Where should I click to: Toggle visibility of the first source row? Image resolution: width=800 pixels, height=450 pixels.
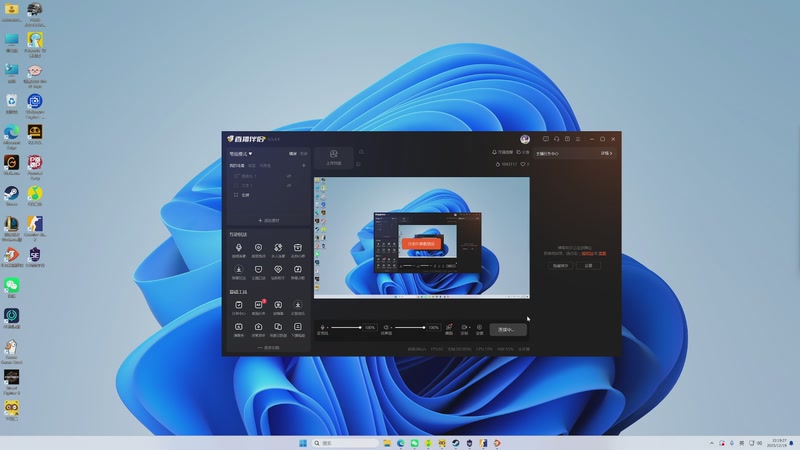289,176
